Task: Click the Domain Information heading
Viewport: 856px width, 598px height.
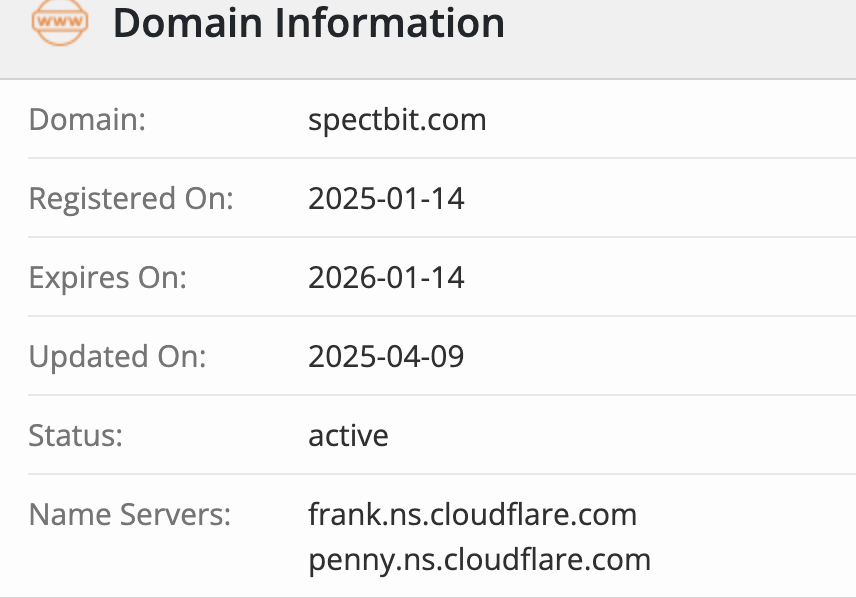Action: pos(309,23)
